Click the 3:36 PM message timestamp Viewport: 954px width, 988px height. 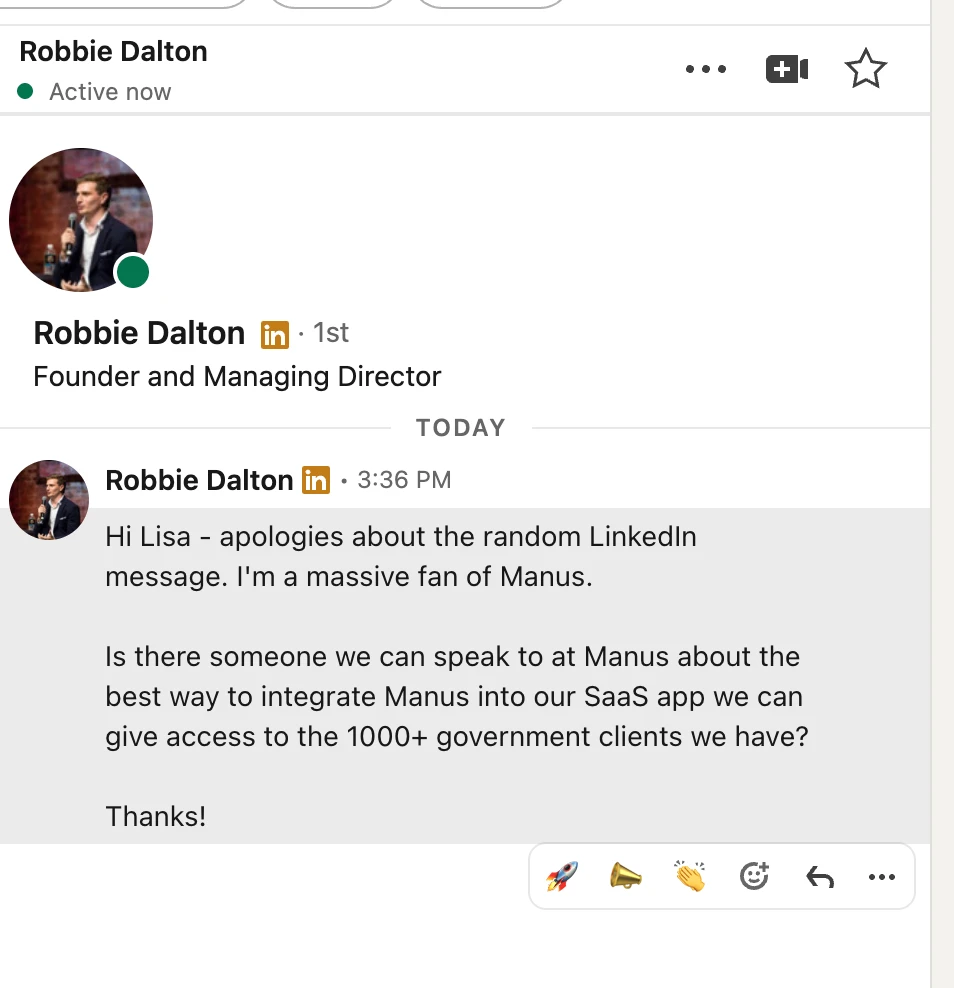point(404,481)
